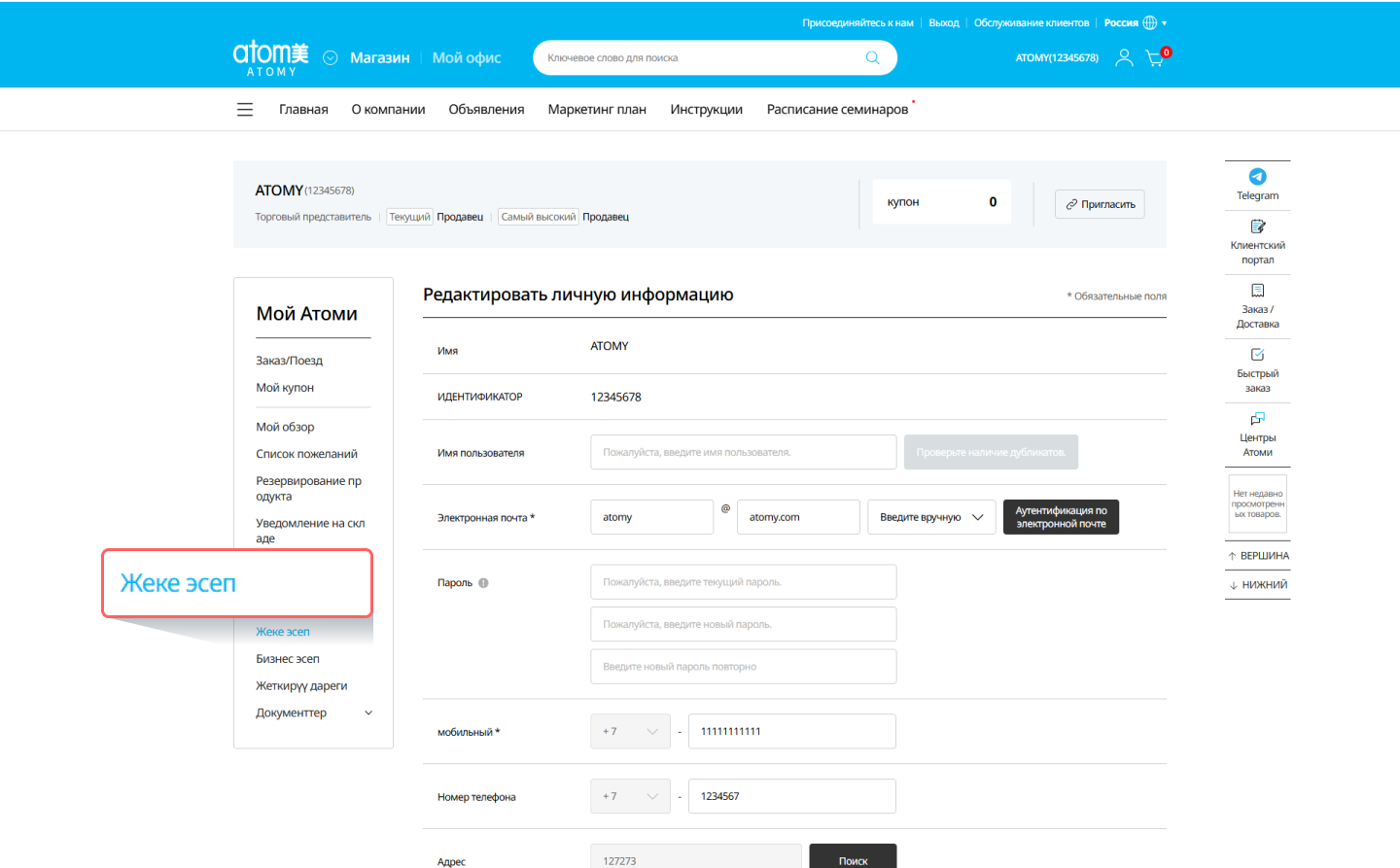Click the Обслуживание клиентов link
Viewport: 1400px width, 868px height.
pyautogui.click(x=1032, y=22)
